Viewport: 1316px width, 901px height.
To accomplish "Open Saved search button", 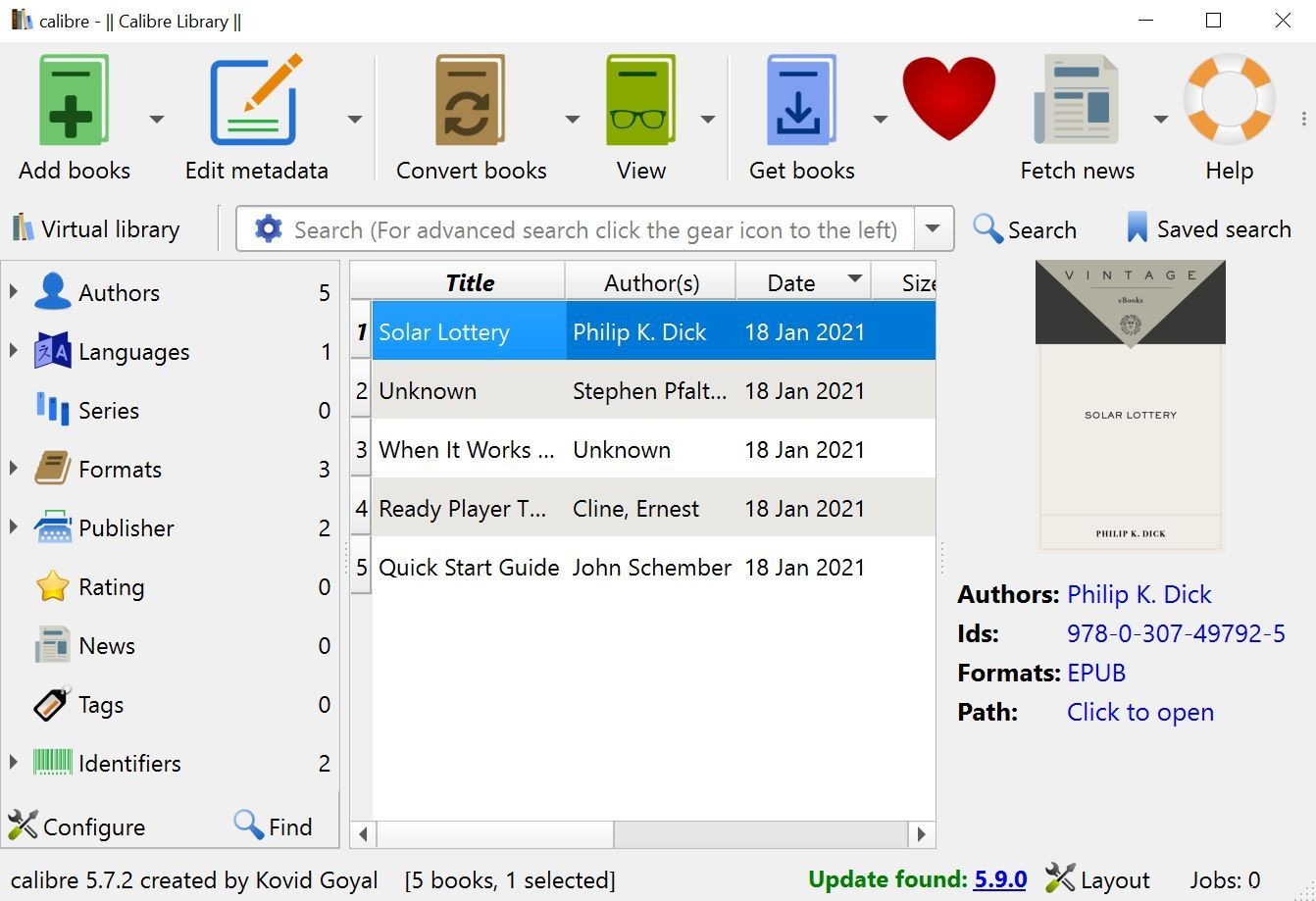I will pyautogui.click(x=1208, y=229).
